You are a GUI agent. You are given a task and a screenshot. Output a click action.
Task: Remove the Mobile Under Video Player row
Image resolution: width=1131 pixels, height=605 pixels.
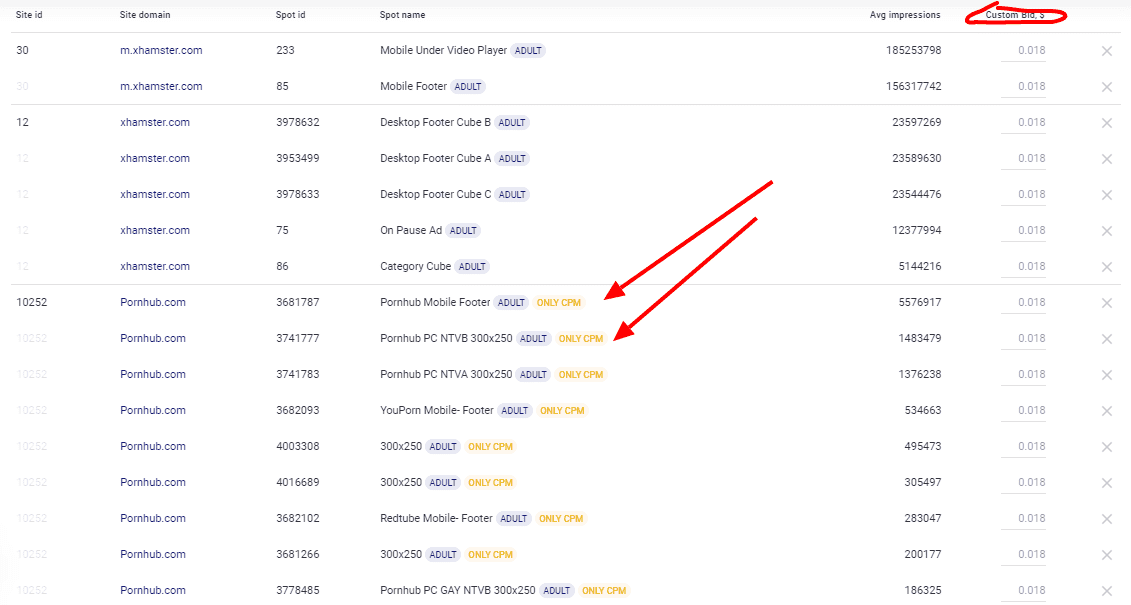point(1106,51)
